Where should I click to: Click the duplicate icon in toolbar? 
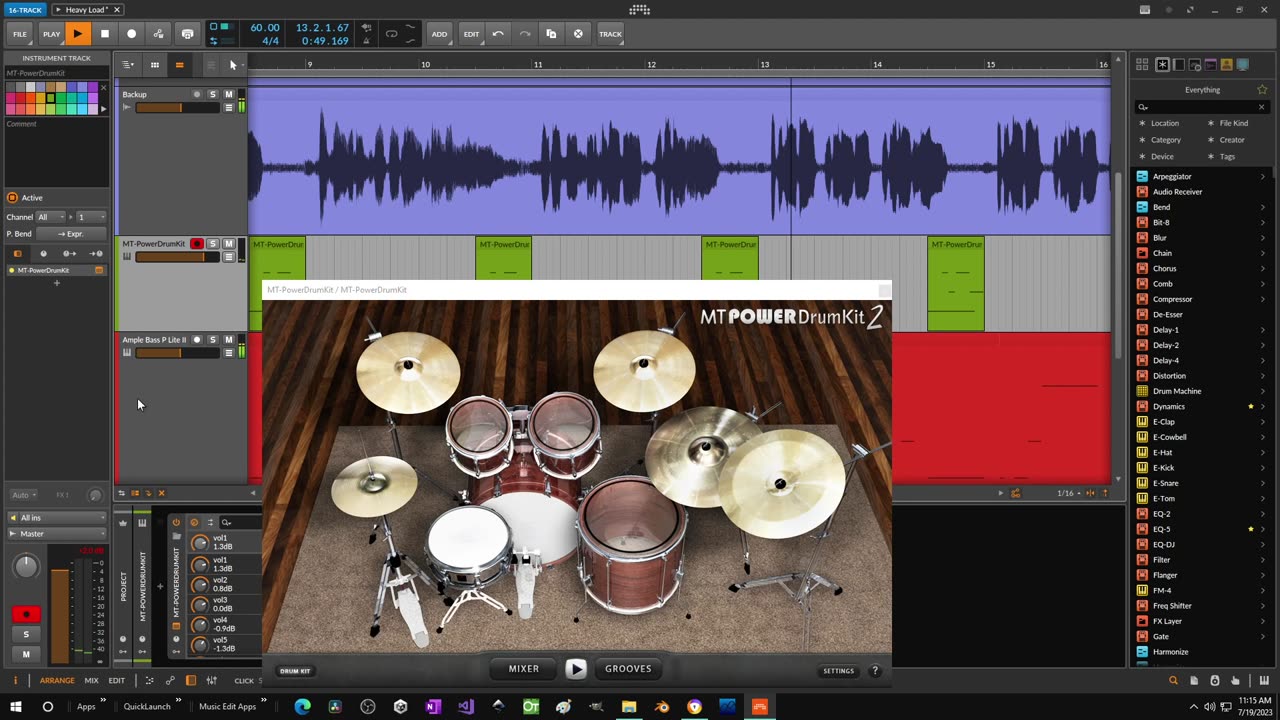click(551, 34)
